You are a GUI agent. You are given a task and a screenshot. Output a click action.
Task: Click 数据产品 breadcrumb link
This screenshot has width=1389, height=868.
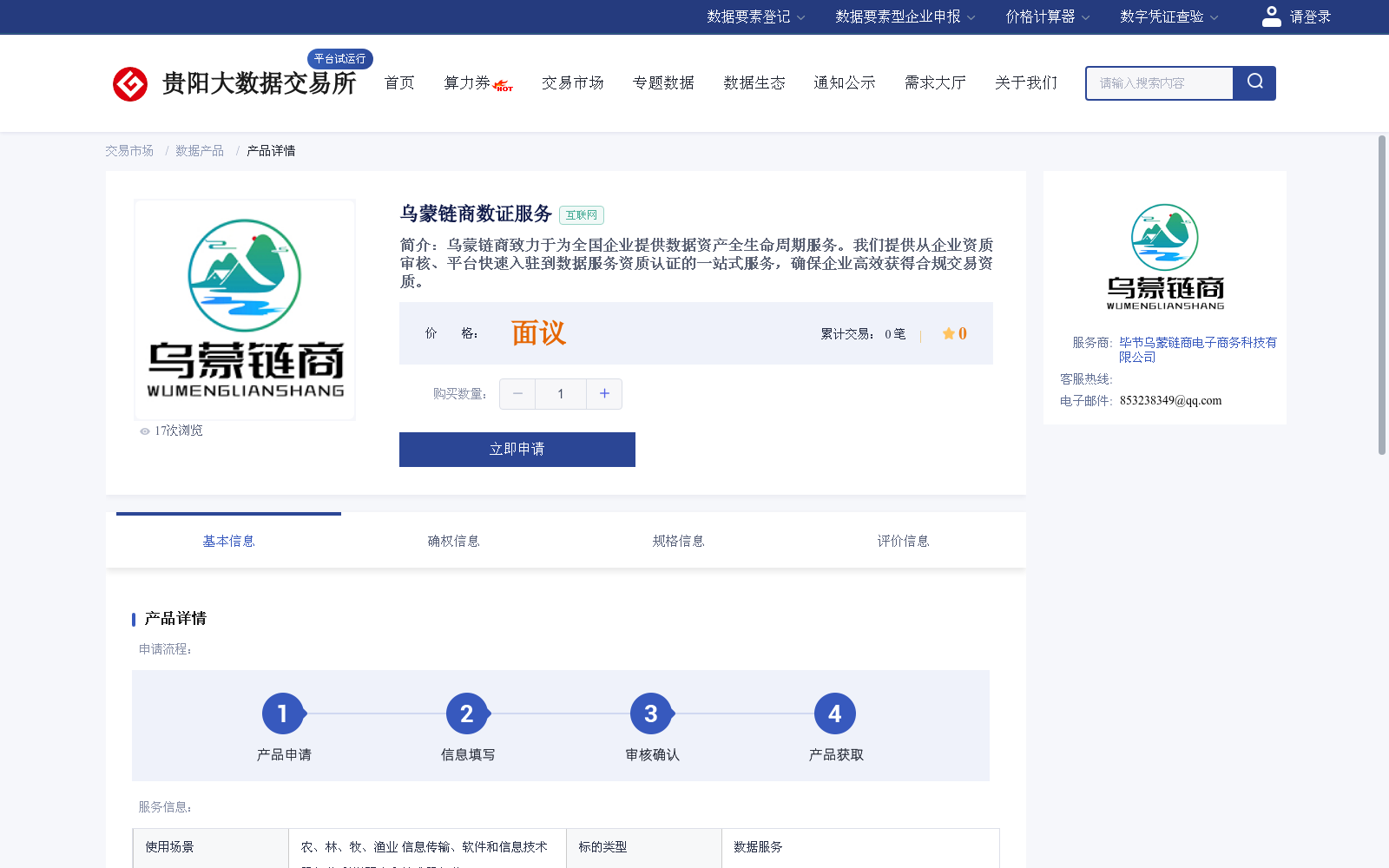(x=200, y=151)
